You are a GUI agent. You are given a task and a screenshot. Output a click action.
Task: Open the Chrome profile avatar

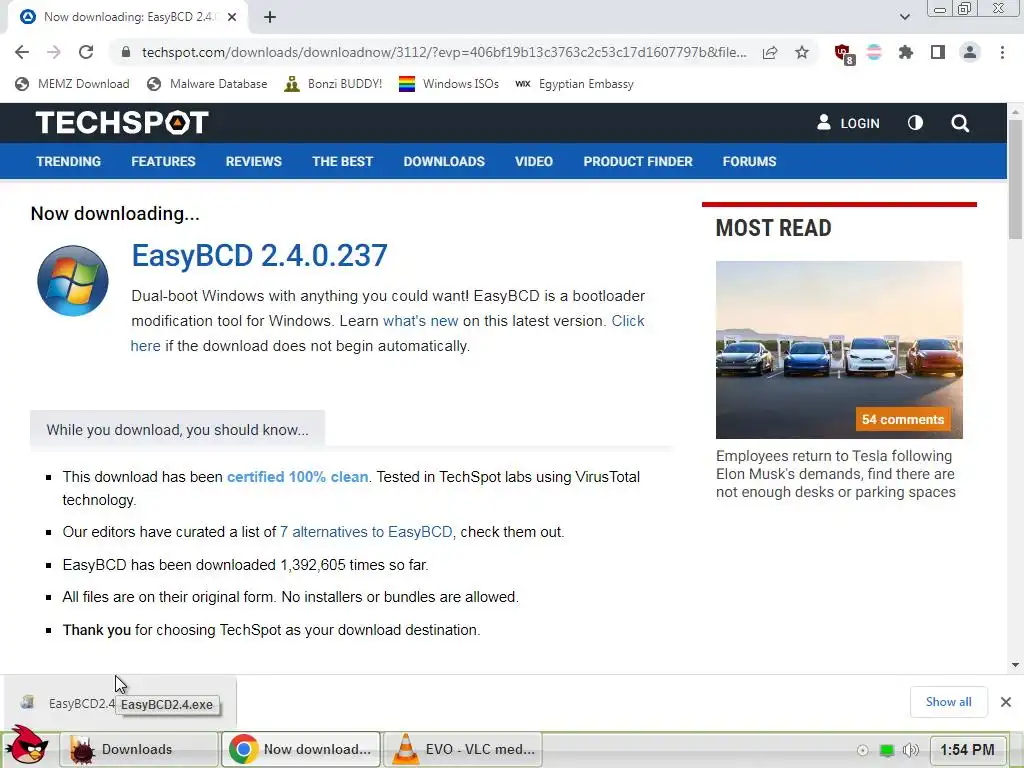970,52
